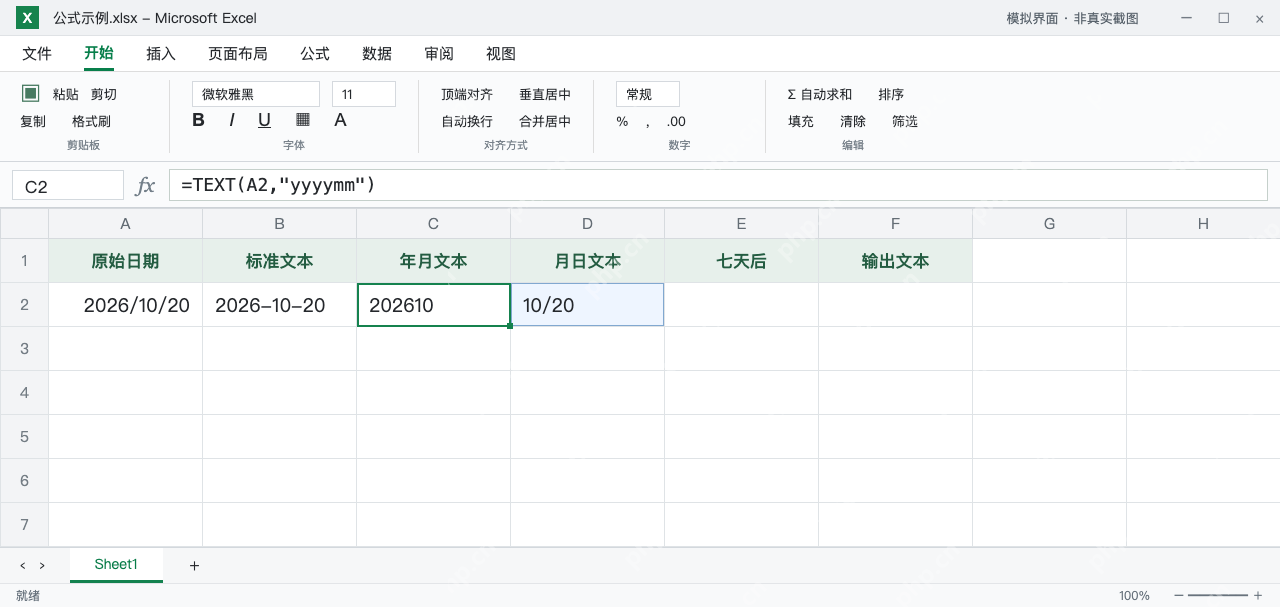Screen dimensions: 1280x608
Task: Click the 原始日期 header cell
Action: [125, 261]
